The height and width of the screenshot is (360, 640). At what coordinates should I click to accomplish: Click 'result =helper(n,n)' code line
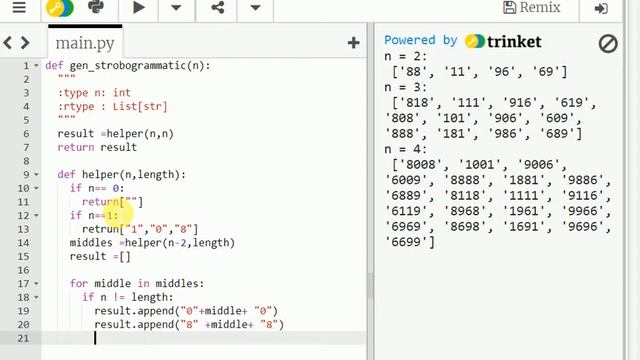116,134
